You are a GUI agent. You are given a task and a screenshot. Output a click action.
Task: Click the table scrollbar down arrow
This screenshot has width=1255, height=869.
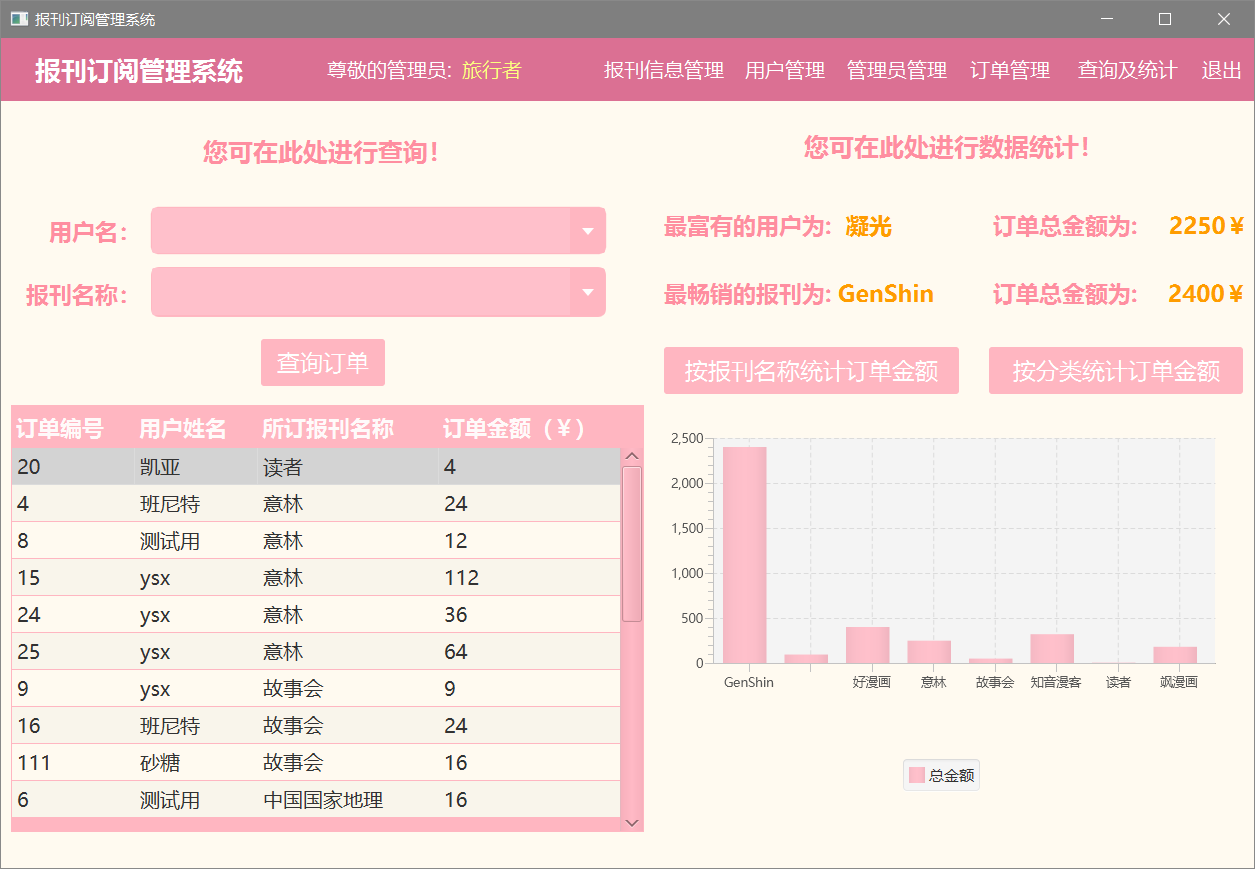pos(631,822)
